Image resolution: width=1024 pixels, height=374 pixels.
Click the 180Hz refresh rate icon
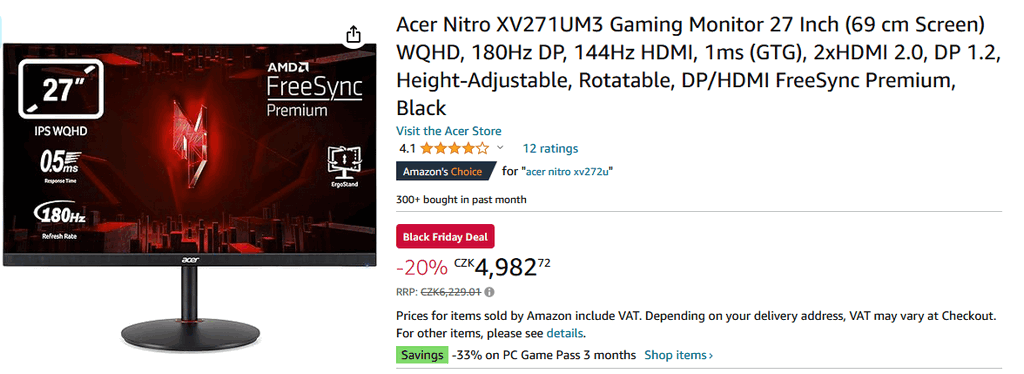[x=60, y=221]
